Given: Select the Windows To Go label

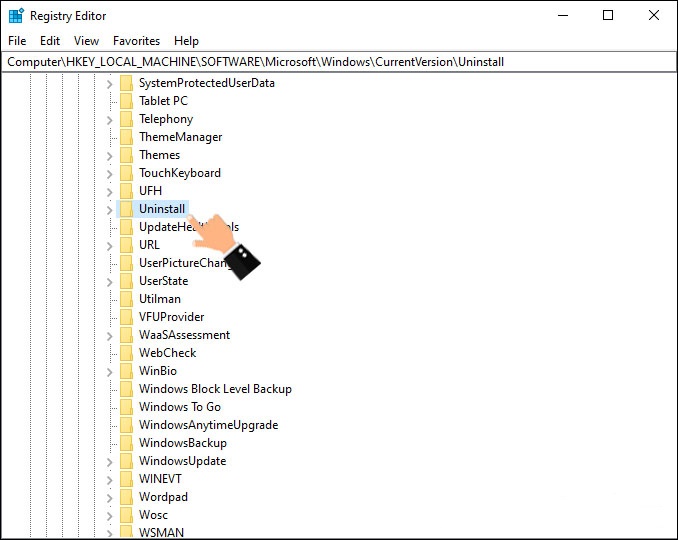Looking at the screenshot, I should coord(179,407).
